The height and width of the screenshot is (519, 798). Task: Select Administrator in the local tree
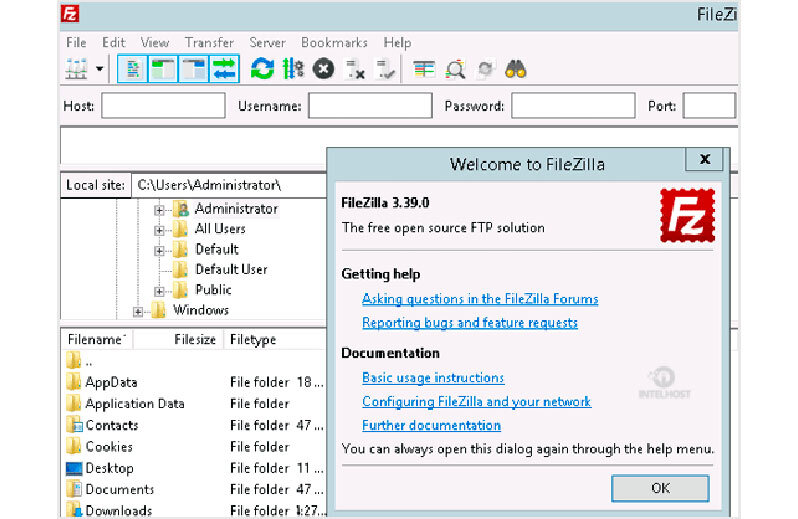(x=236, y=209)
